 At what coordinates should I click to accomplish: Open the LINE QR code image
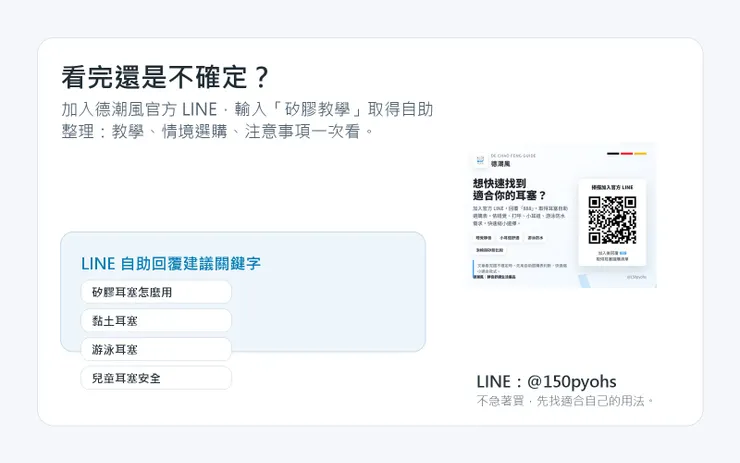point(612,220)
